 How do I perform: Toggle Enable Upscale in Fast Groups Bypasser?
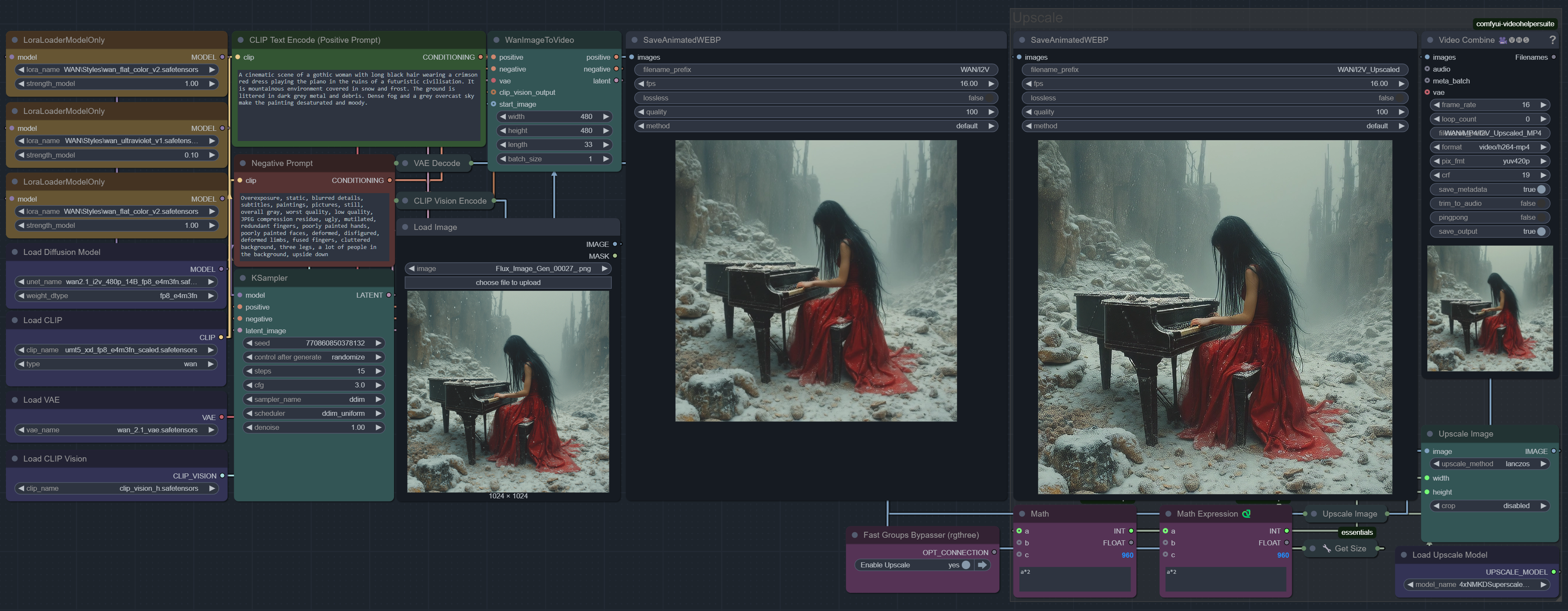point(913,565)
